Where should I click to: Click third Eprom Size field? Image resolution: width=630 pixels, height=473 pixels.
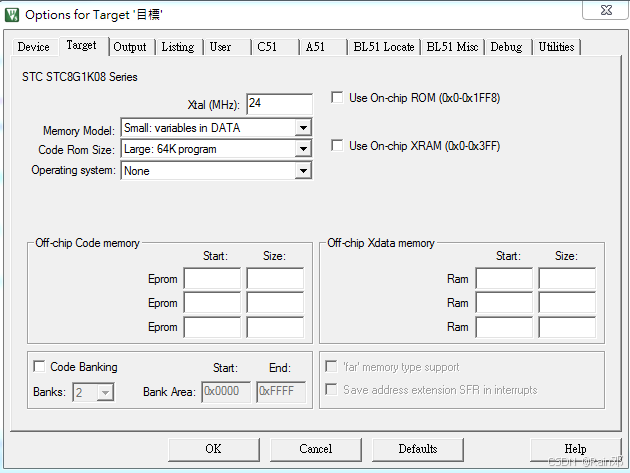275,327
